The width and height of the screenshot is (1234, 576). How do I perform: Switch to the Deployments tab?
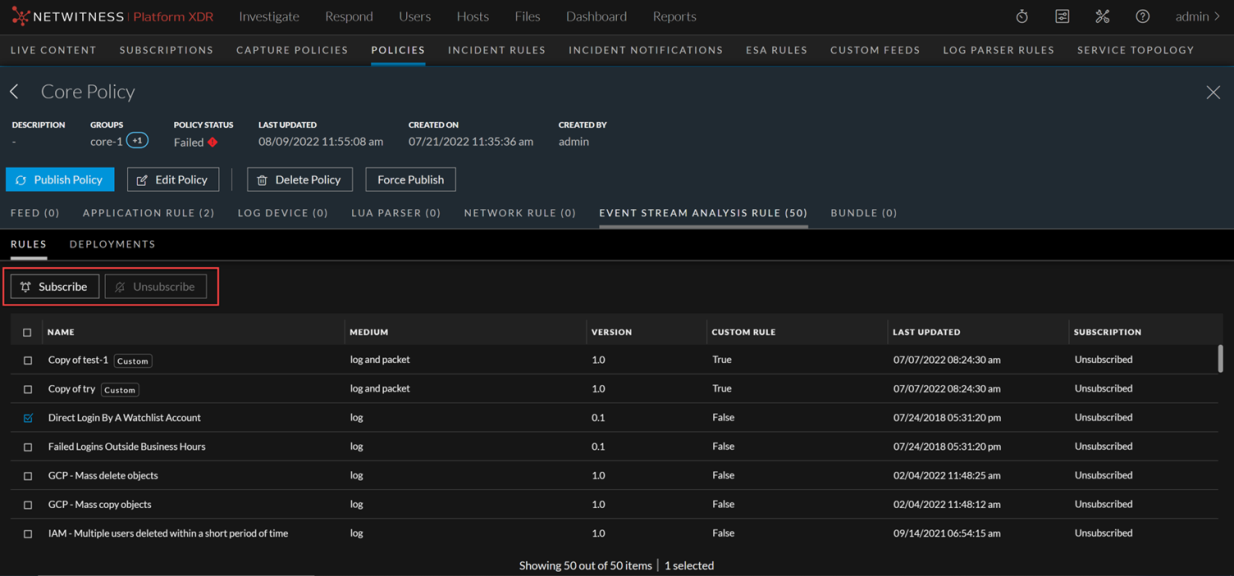112,244
